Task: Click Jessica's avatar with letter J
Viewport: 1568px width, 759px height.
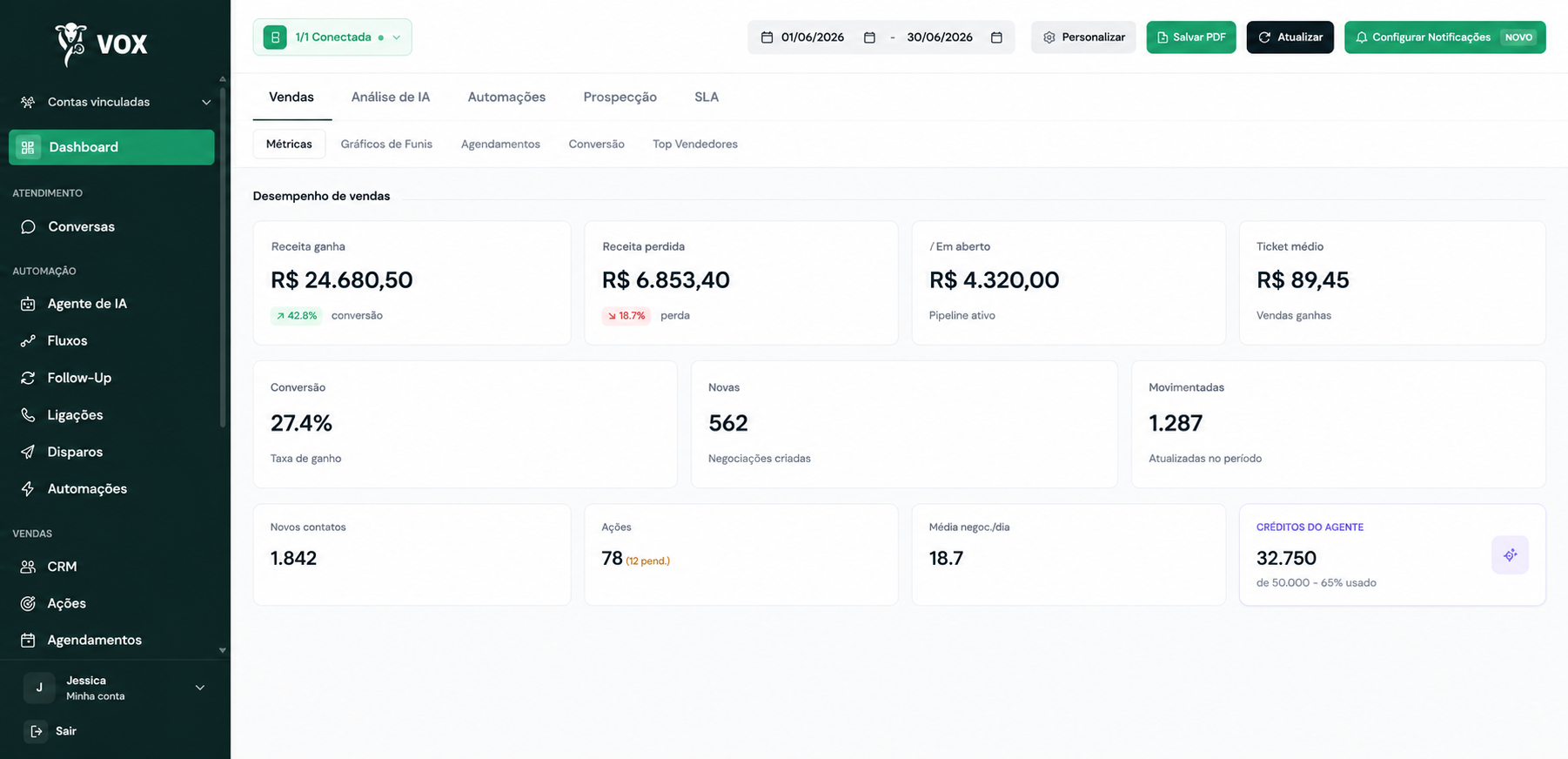Action: 39,688
